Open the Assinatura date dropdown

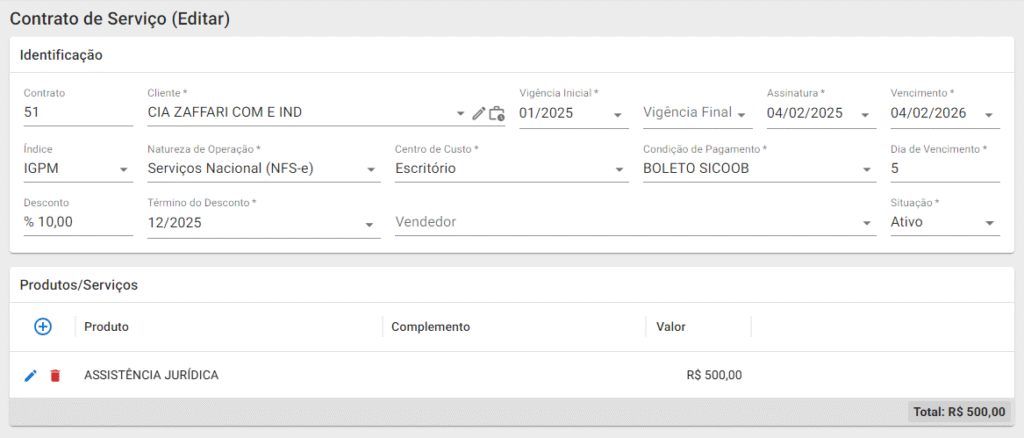865,114
